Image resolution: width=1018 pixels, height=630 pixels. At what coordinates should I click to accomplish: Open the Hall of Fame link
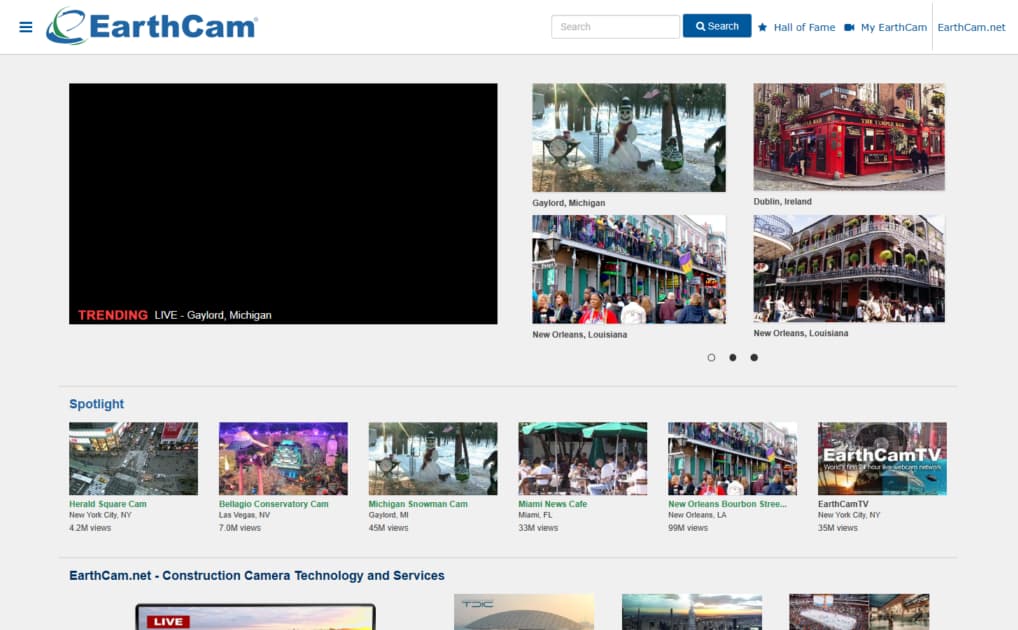(x=804, y=27)
